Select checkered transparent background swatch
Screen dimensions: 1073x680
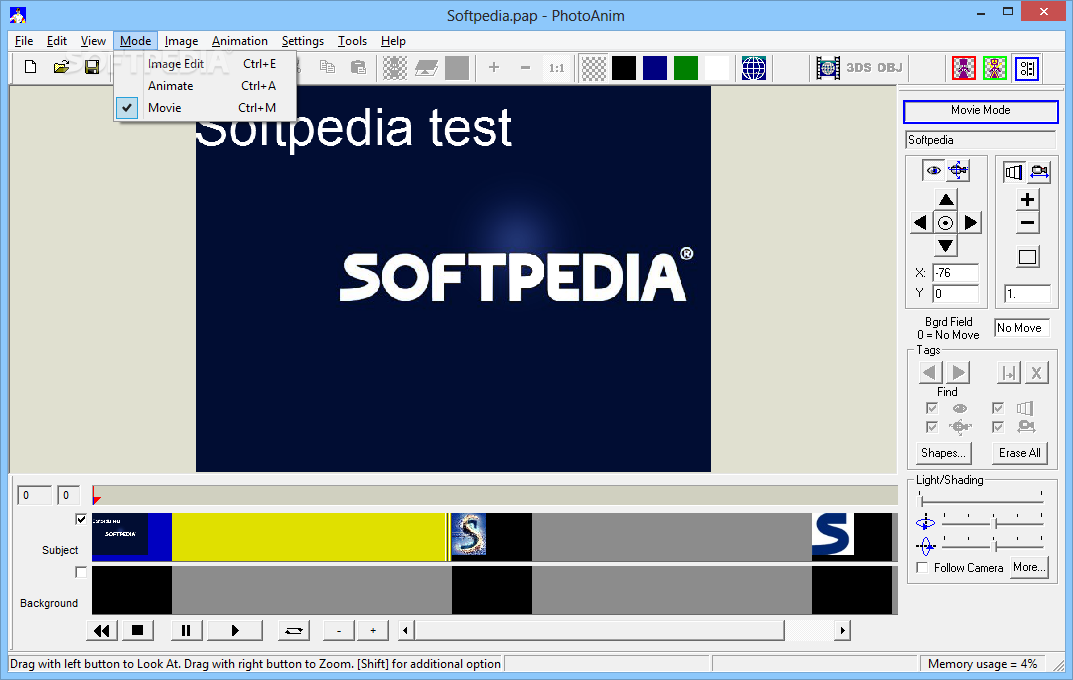click(x=593, y=68)
